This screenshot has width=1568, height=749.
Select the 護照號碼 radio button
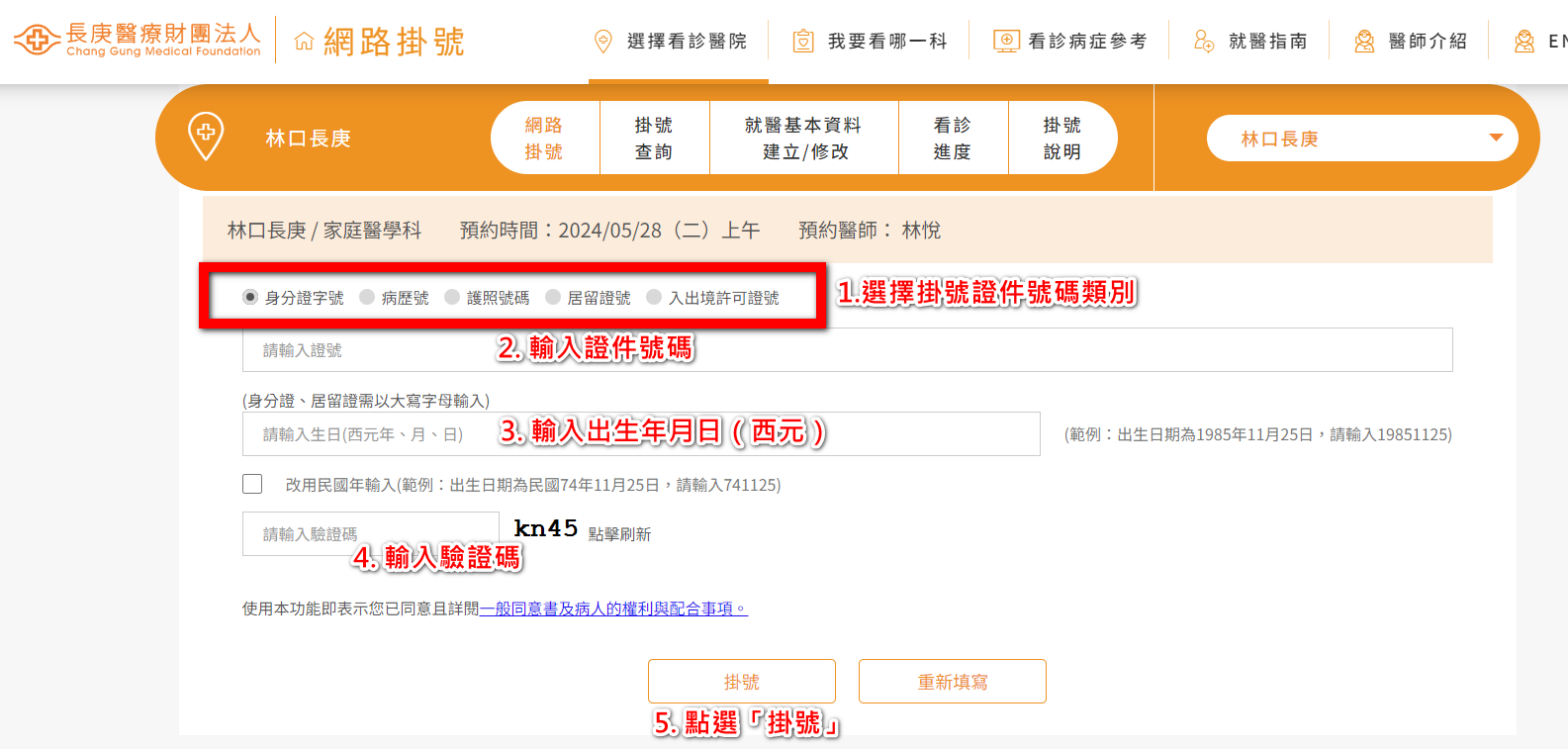[452, 297]
